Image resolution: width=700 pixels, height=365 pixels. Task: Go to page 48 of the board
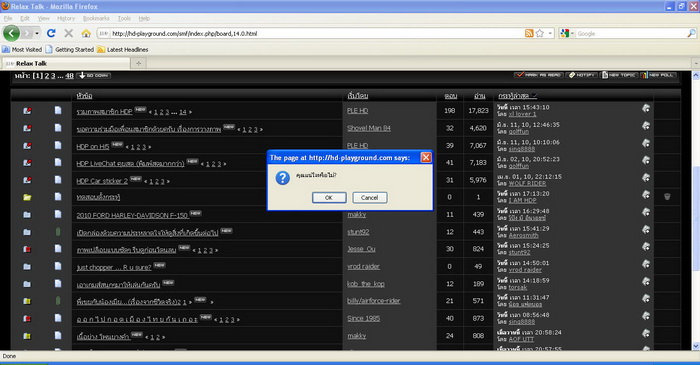pyautogui.click(x=69, y=76)
